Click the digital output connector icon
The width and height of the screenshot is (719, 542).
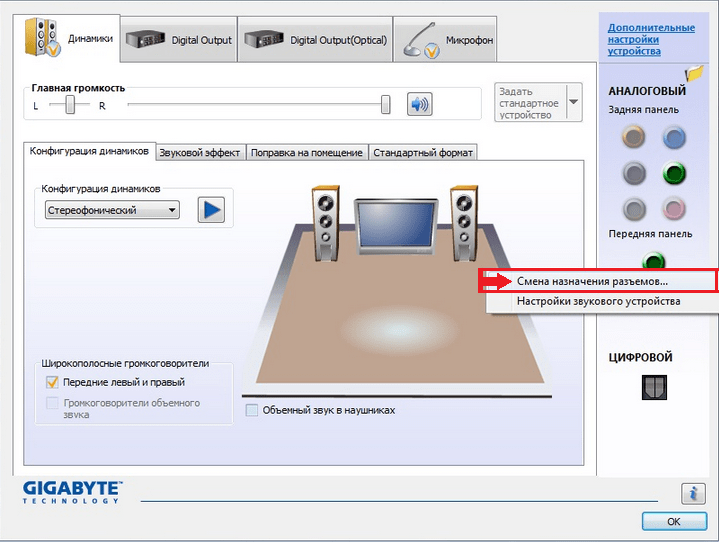pyautogui.click(x=654, y=387)
